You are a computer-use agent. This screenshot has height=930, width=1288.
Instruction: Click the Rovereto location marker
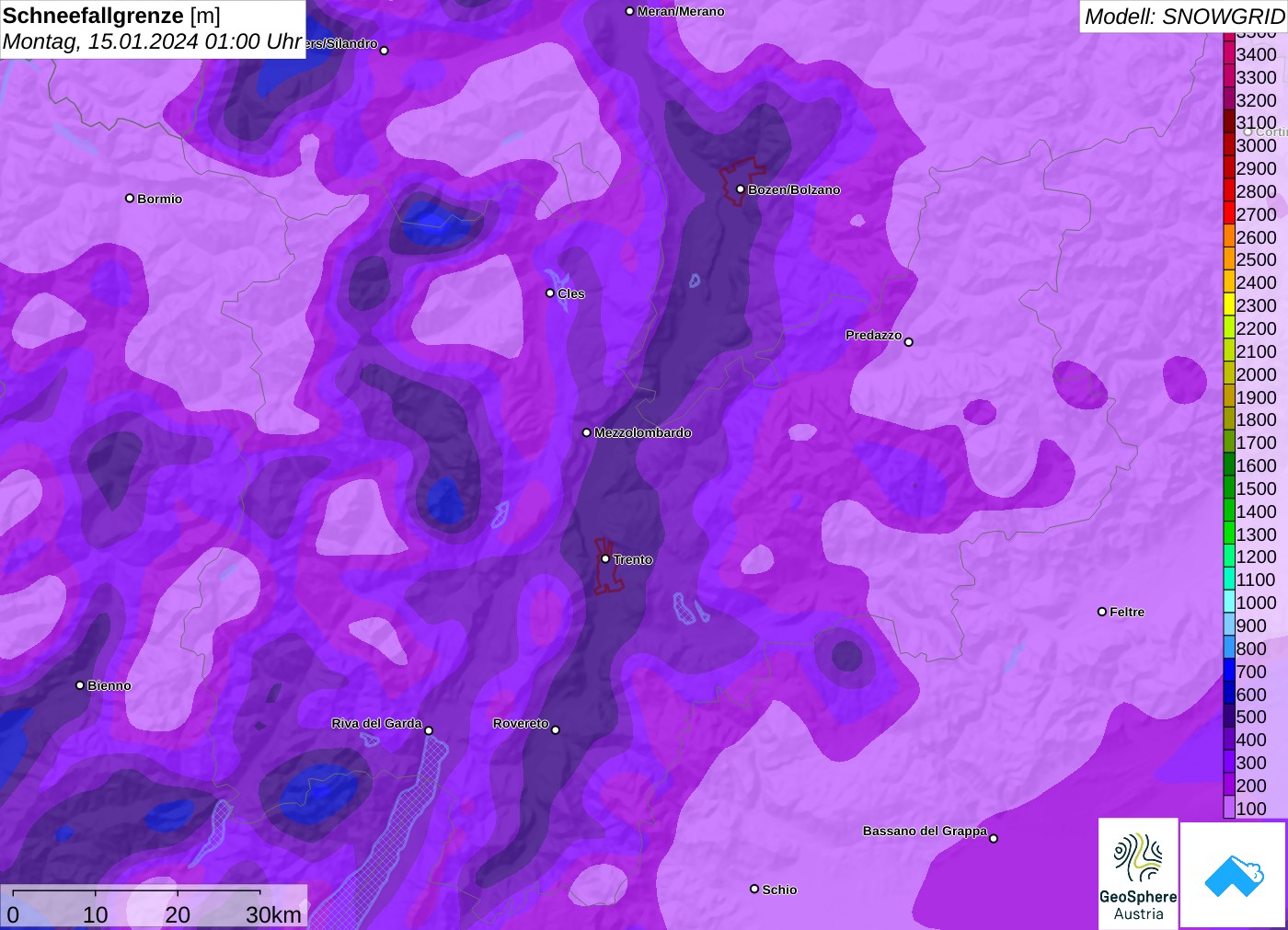[x=555, y=729]
